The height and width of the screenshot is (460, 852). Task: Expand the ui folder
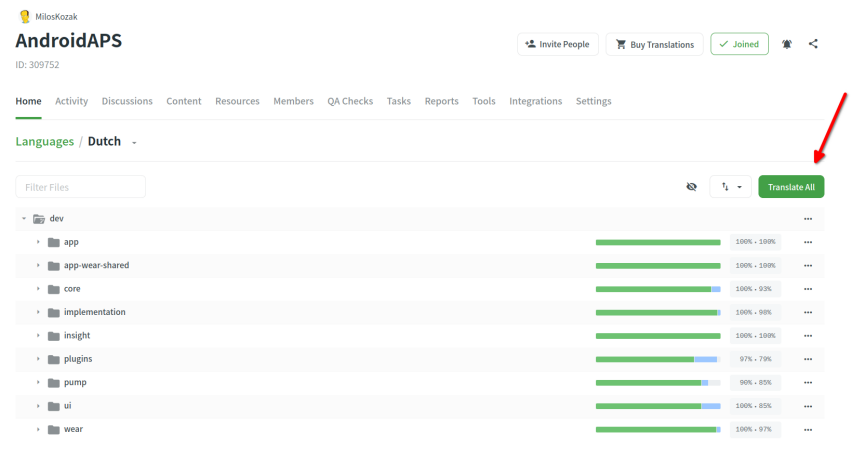coord(38,405)
